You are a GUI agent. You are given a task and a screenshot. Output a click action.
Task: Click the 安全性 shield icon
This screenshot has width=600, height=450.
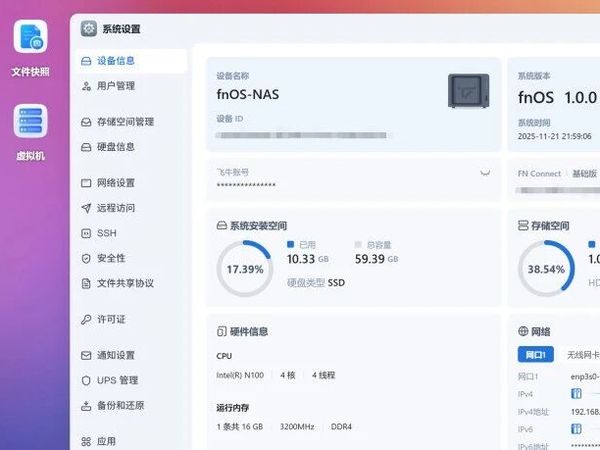tap(86, 258)
